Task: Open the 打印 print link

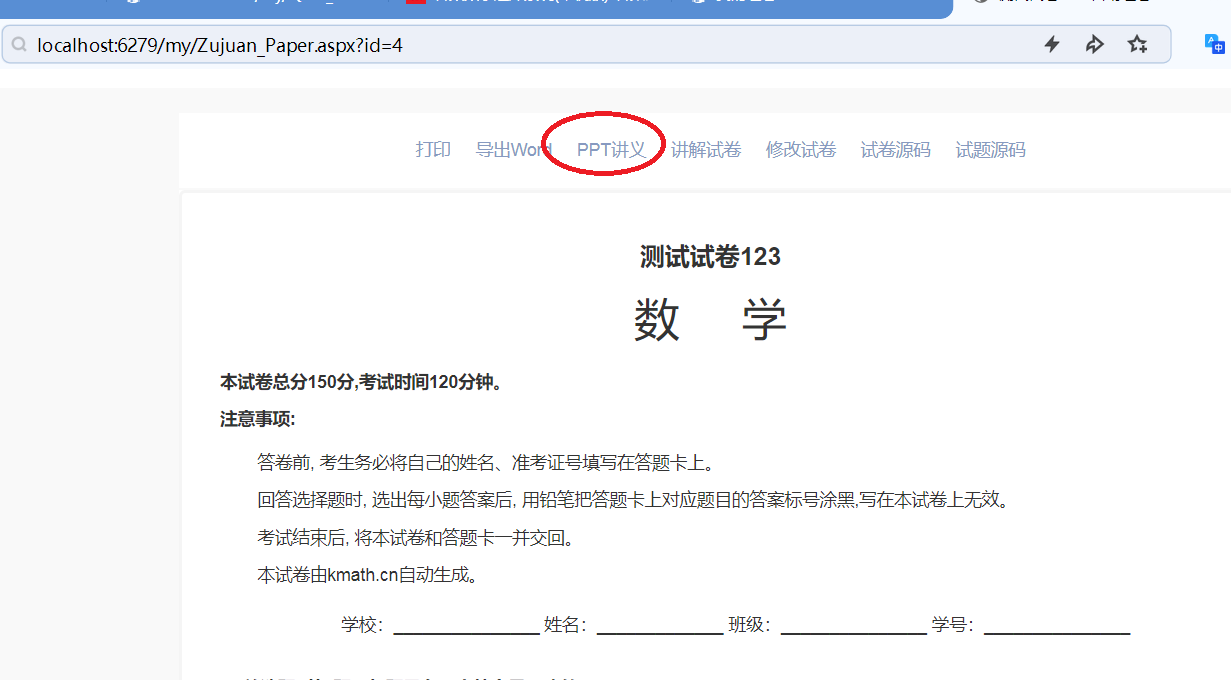Action: (x=432, y=149)
